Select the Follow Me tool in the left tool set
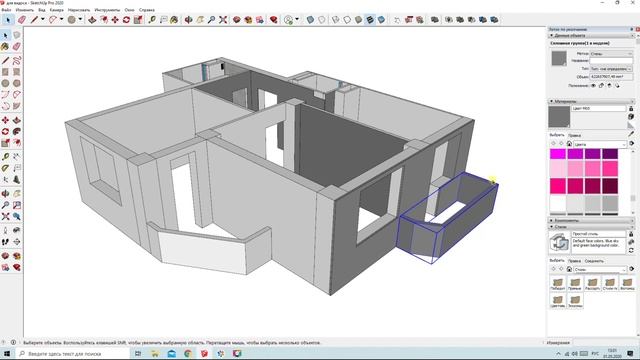Screen dimensions: 640x360 [x=16, y=131]
